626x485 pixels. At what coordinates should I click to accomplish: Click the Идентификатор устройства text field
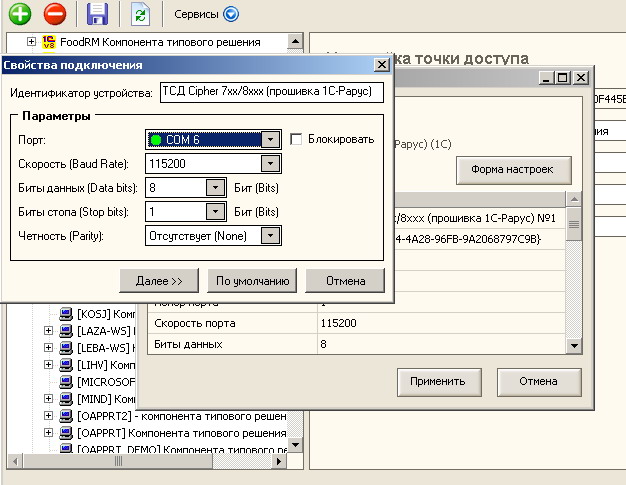tap(269, 93)
